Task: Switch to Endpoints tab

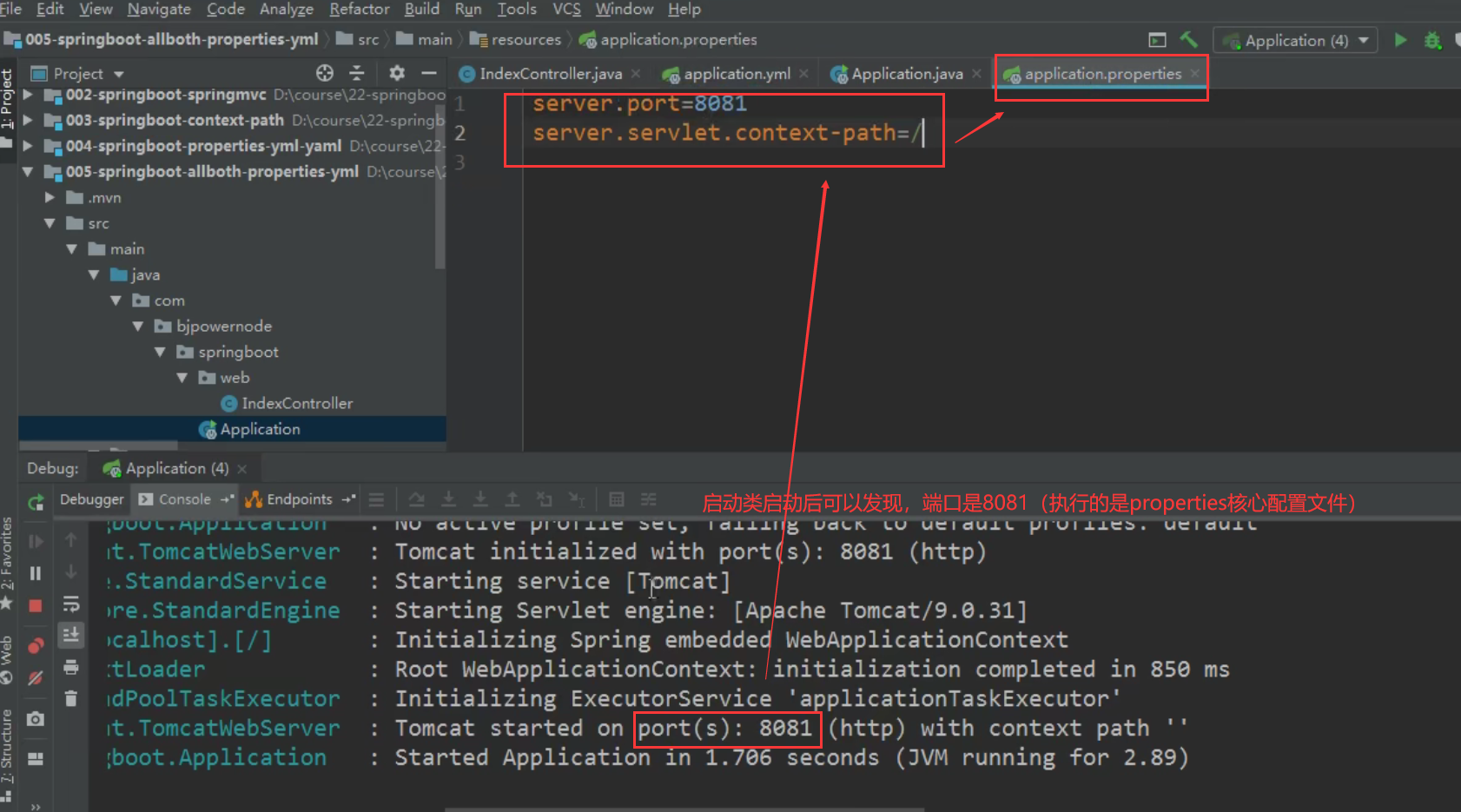Action: (300, 499)
